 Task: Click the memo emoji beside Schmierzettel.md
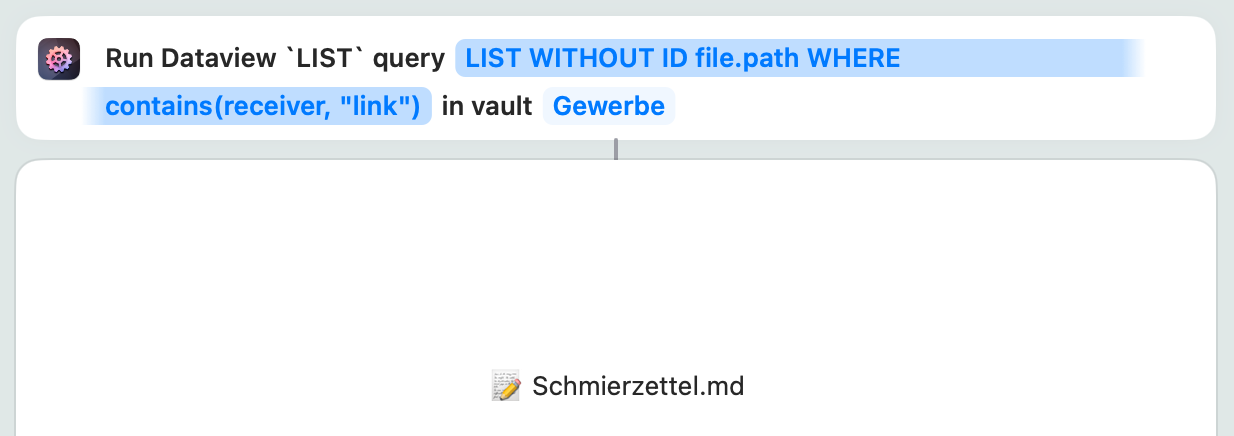pos(506,386)
